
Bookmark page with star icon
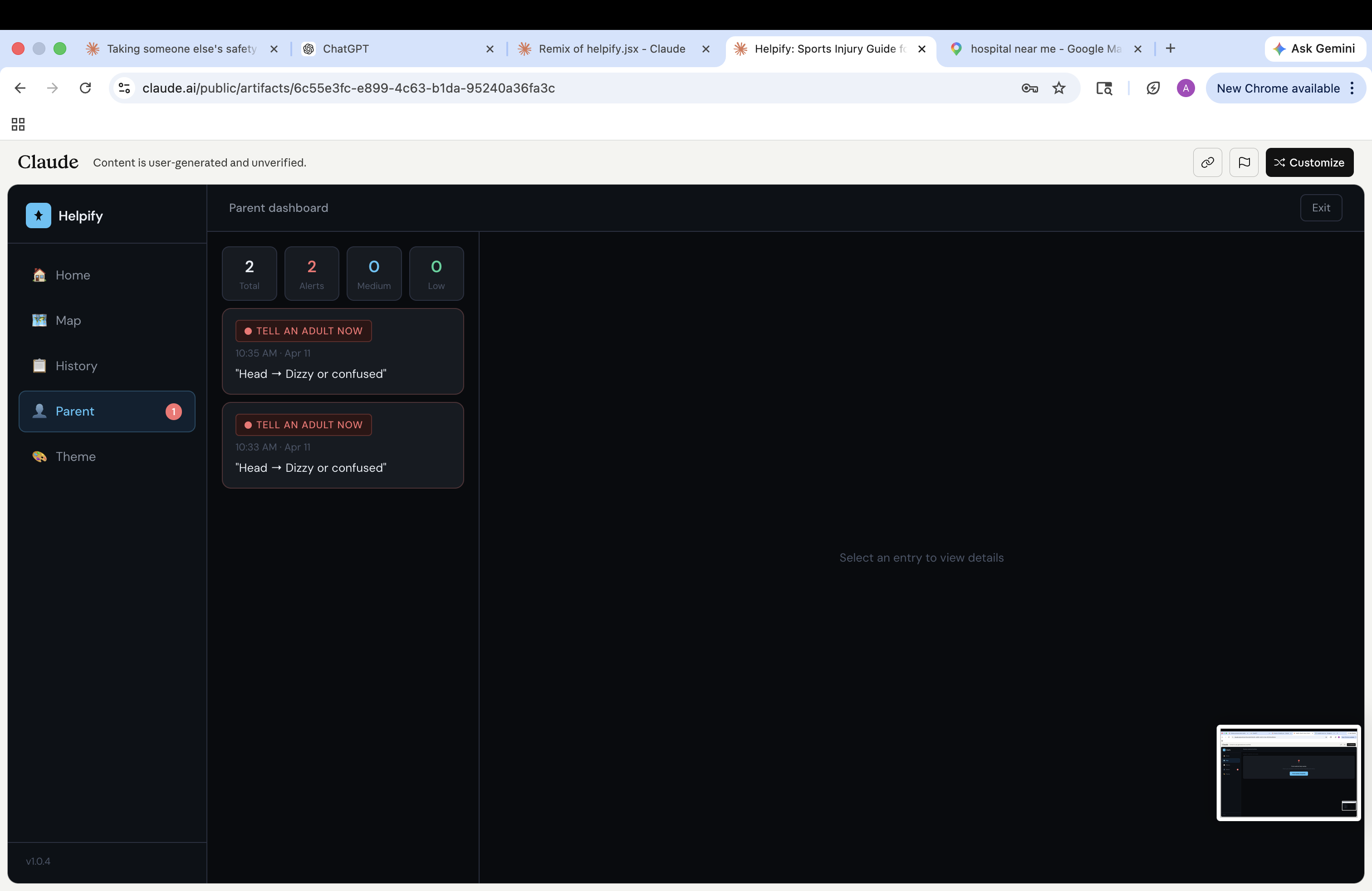pos(1058,88)
